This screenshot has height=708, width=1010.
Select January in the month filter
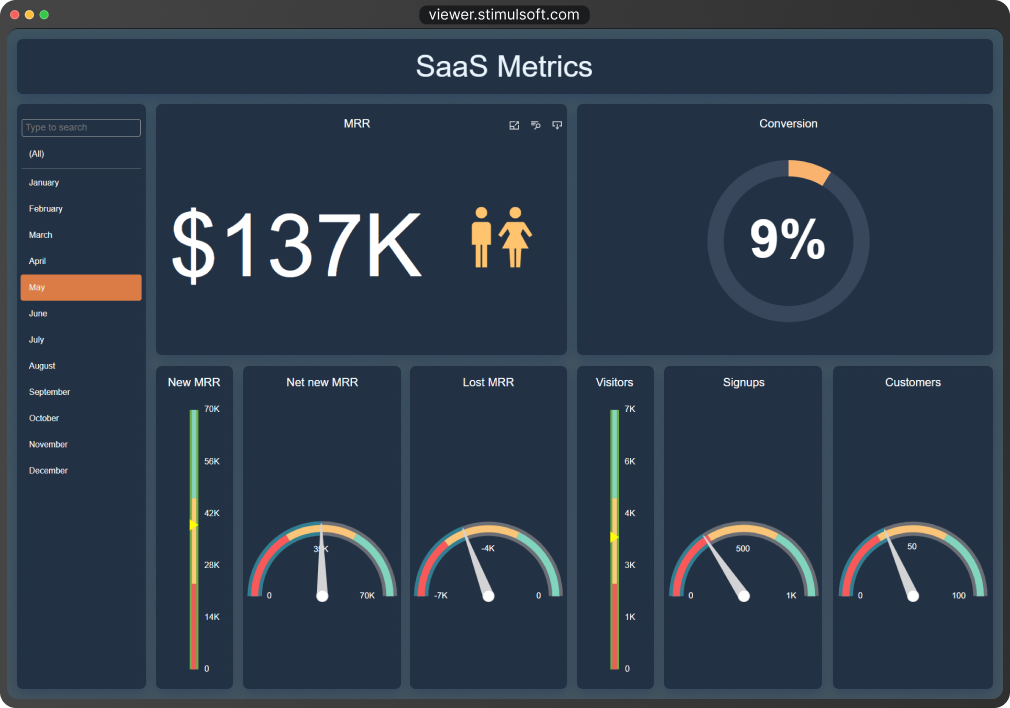(44, 183)
